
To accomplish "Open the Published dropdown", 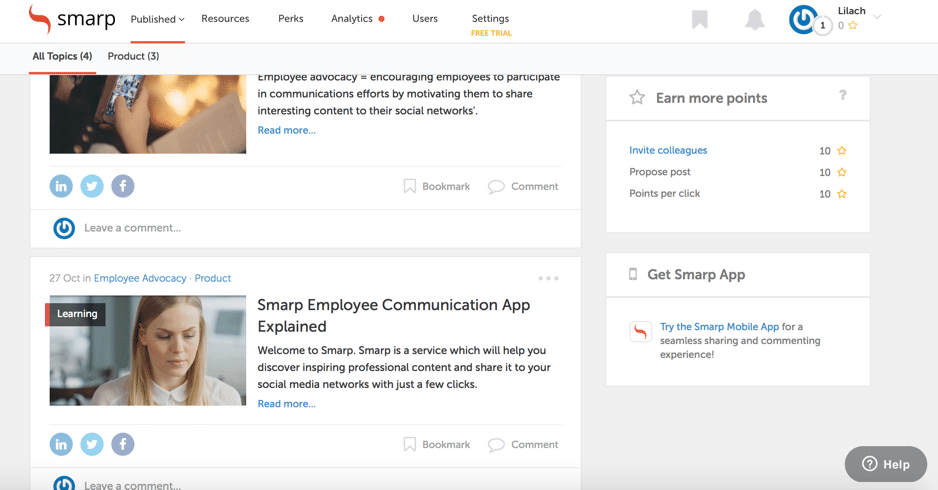I will (157, 19).
